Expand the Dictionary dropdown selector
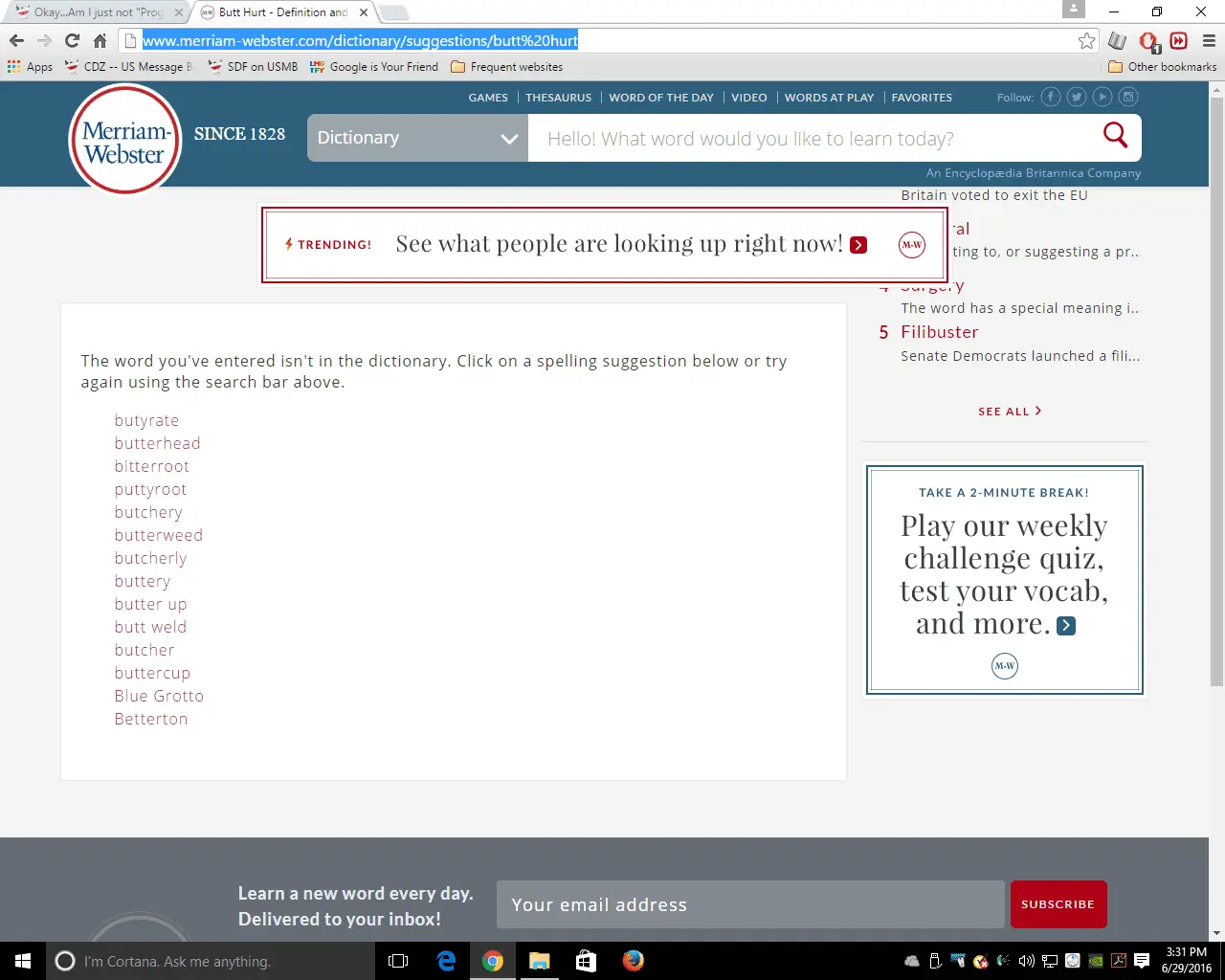 tap(417, 138)
